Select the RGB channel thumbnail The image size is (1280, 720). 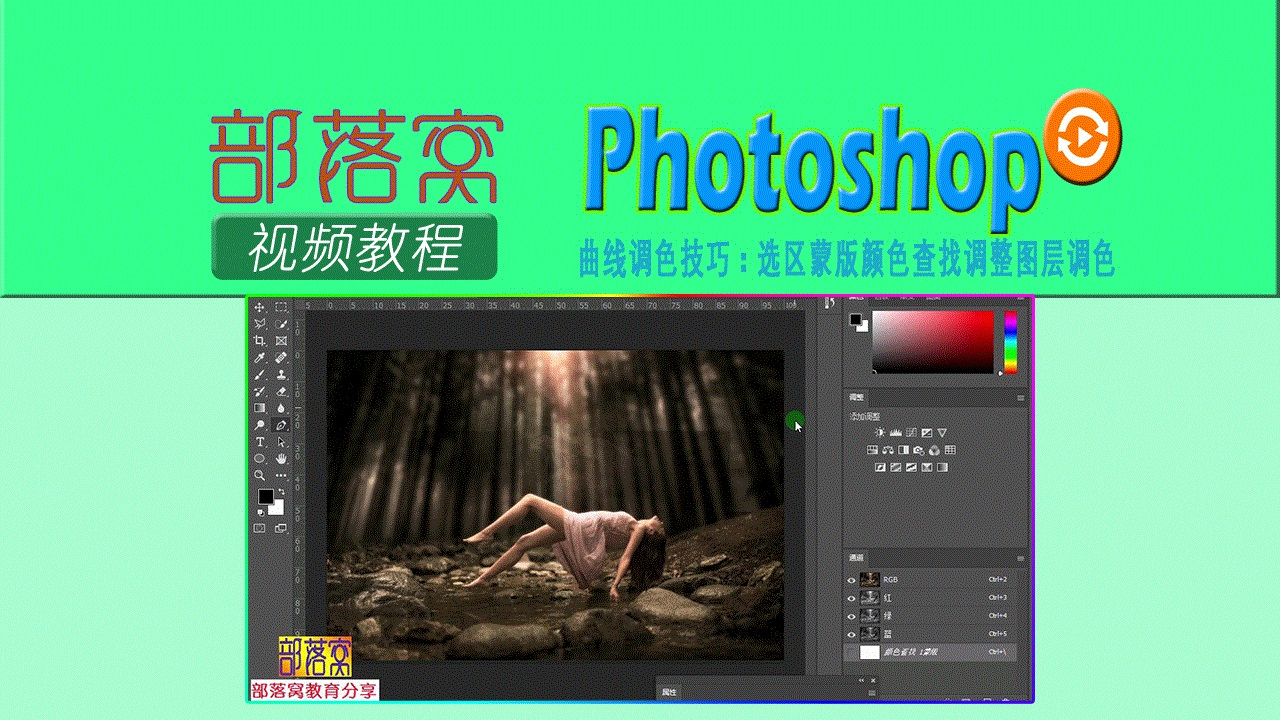[870, 580]
